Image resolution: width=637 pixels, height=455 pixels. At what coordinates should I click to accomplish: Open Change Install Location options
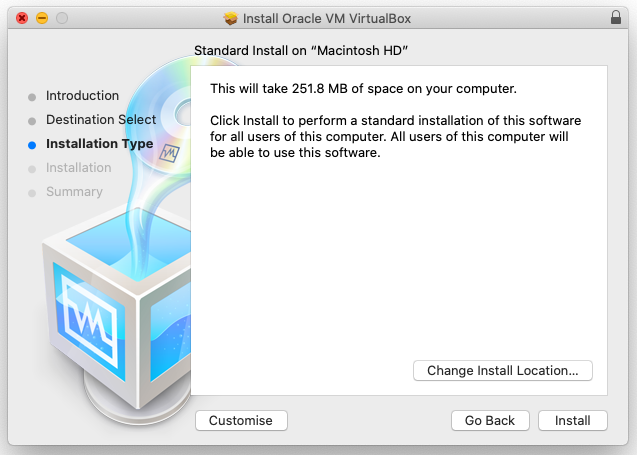[x=502, y=370]
